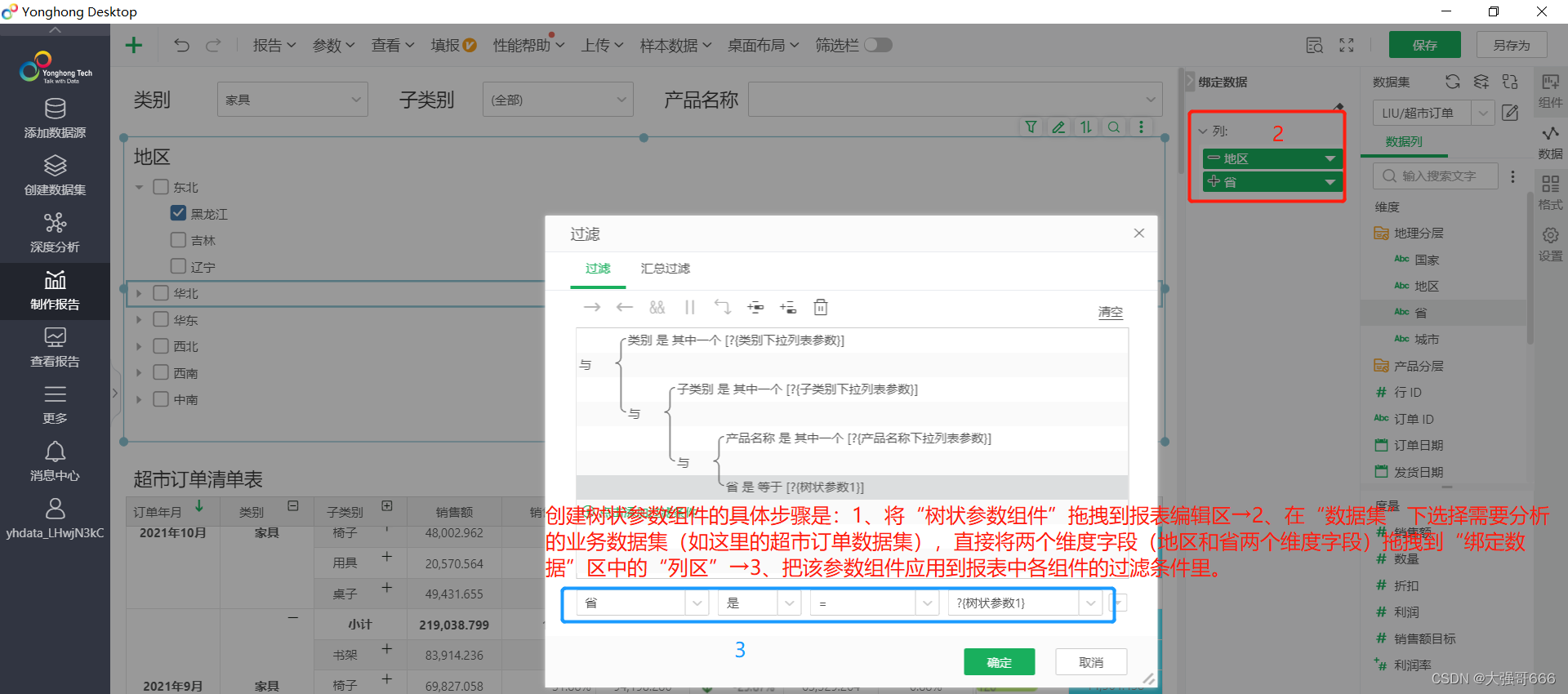Open the 设置 side panel
1568x694 pixels.
[1550, 244]
